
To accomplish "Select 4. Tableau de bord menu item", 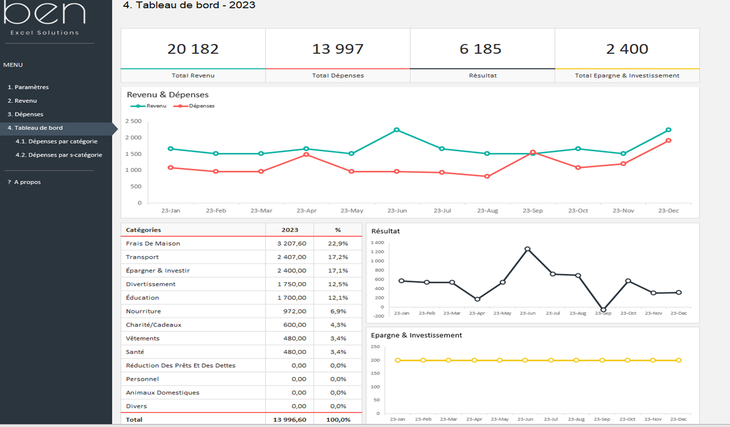I will pos(36,128).
